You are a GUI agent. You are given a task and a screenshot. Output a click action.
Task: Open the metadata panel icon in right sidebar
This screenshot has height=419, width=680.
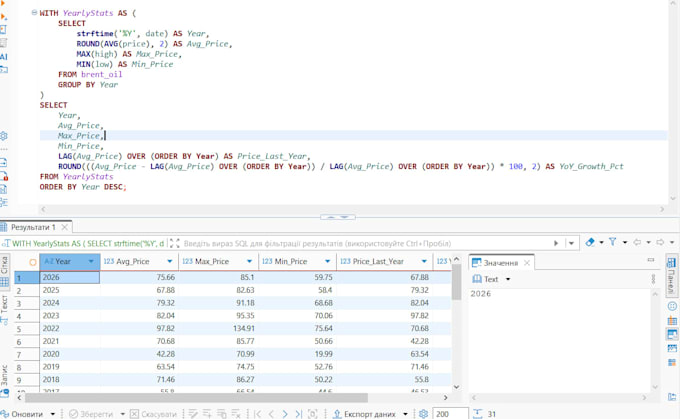(x=672, y=348)
